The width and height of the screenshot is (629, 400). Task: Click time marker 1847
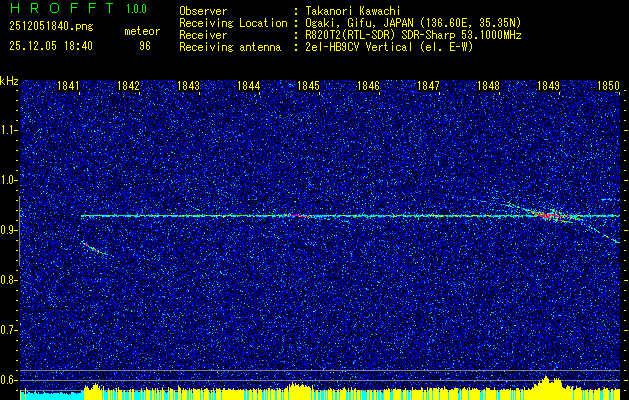click(x=428, y=85)
